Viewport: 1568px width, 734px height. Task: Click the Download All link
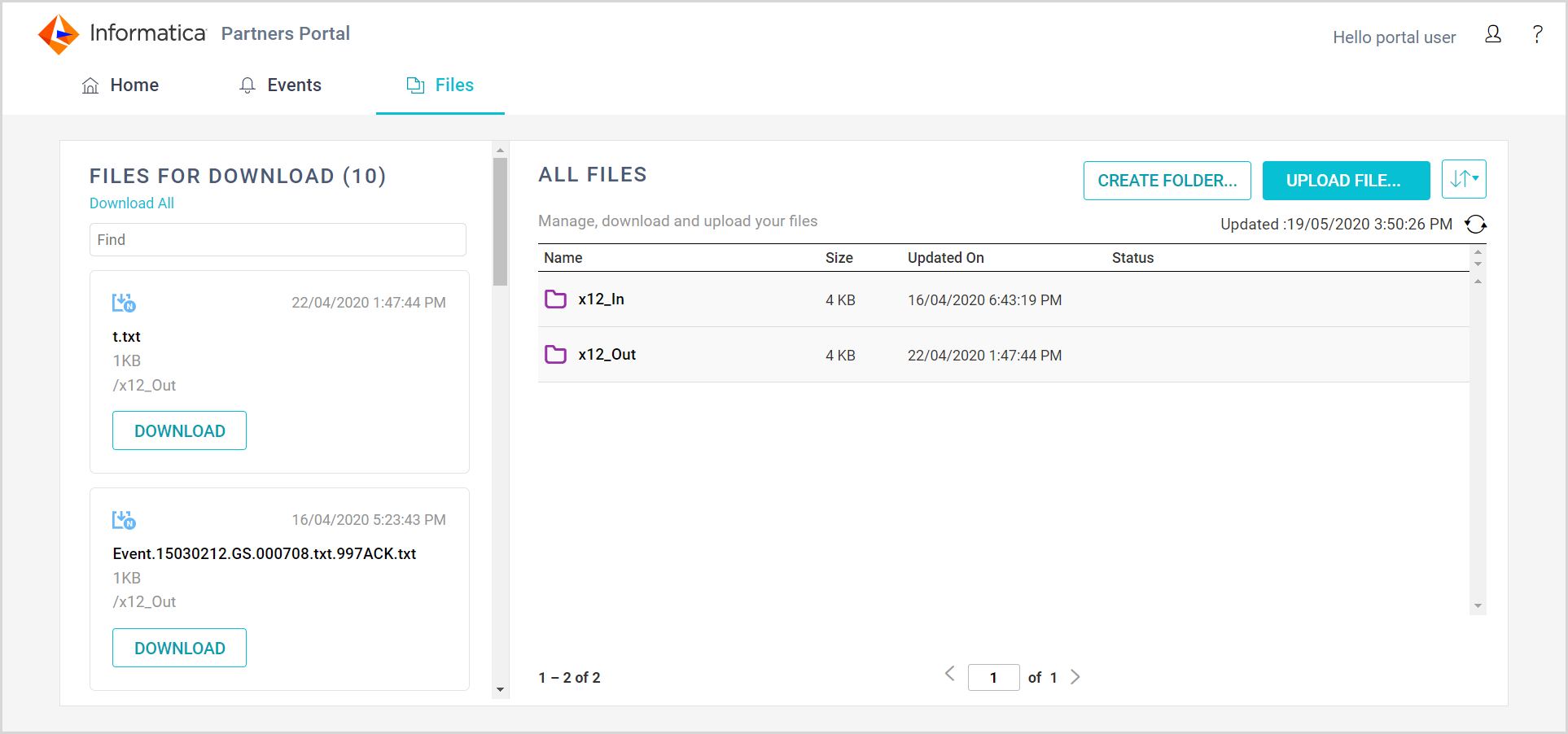click(x=132, y=203)
